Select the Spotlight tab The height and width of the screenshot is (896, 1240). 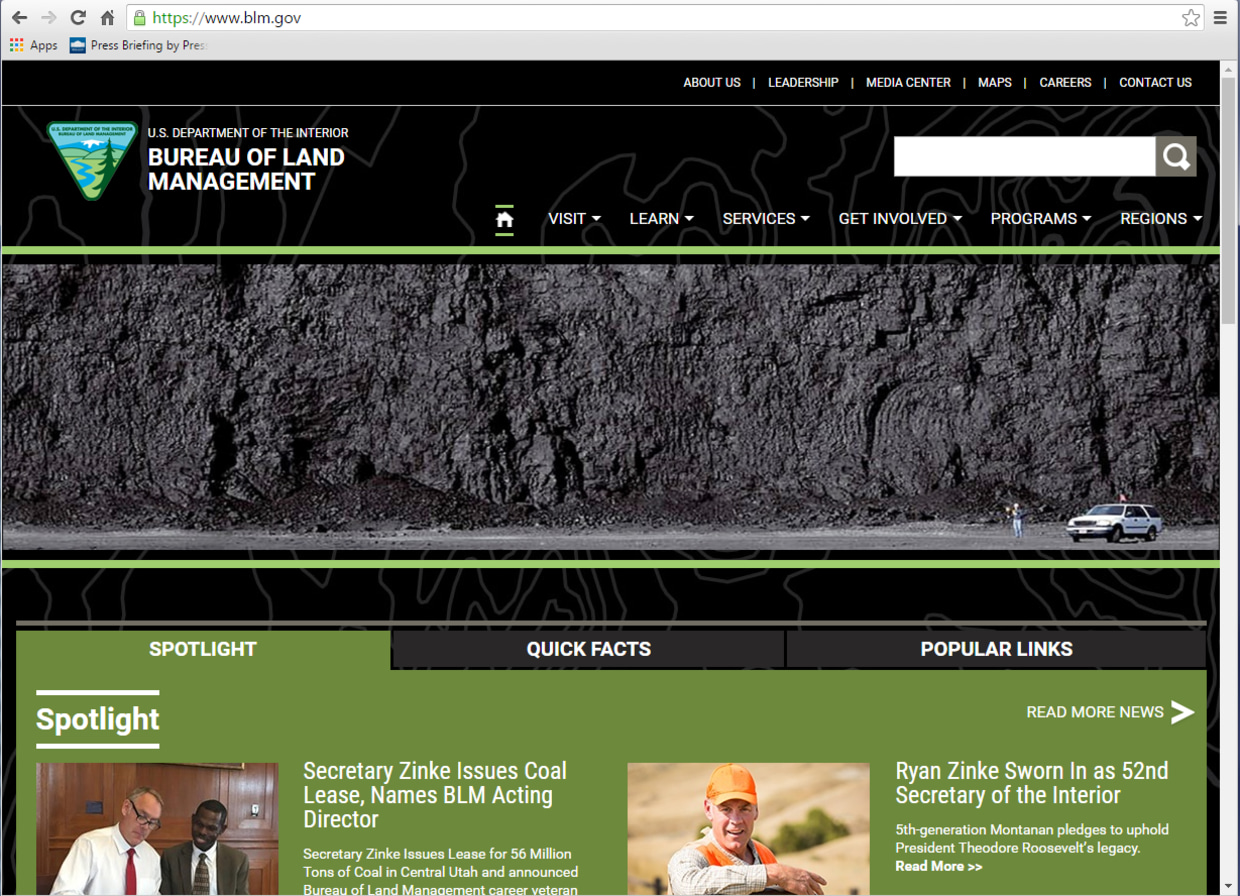pos(203,649)
